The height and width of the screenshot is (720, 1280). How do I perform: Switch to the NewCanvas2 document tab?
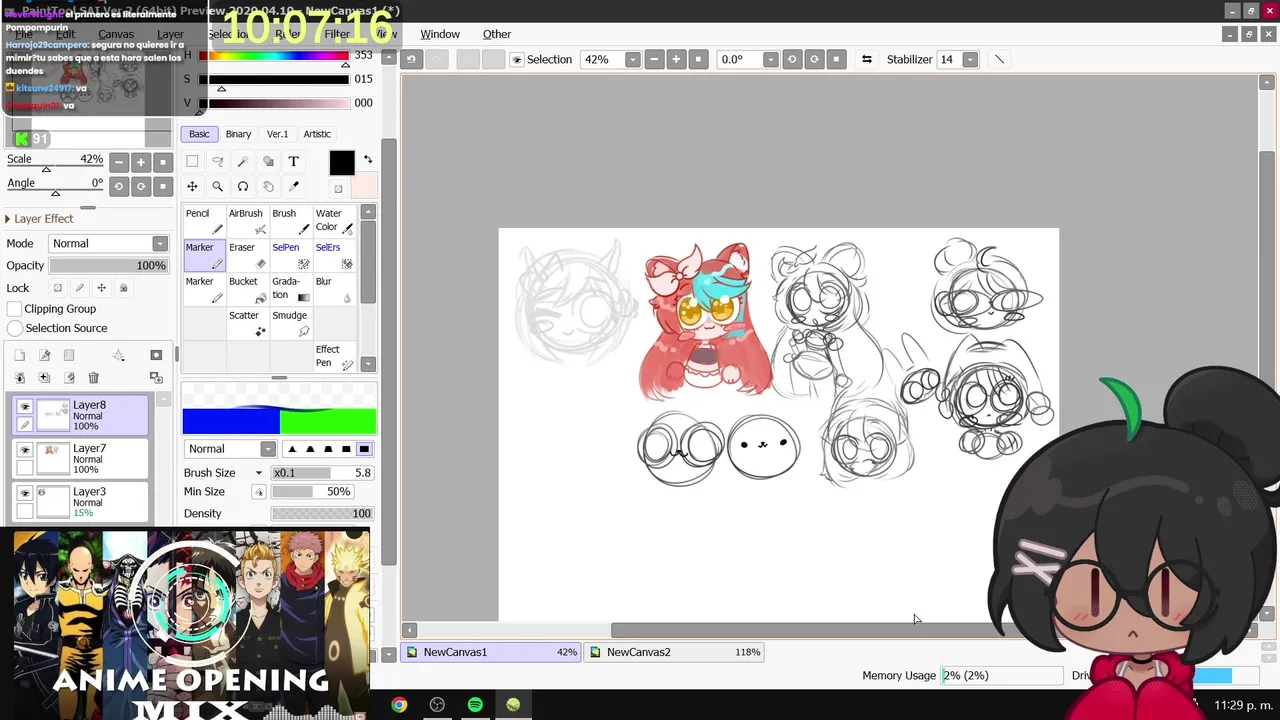(675, 652)
